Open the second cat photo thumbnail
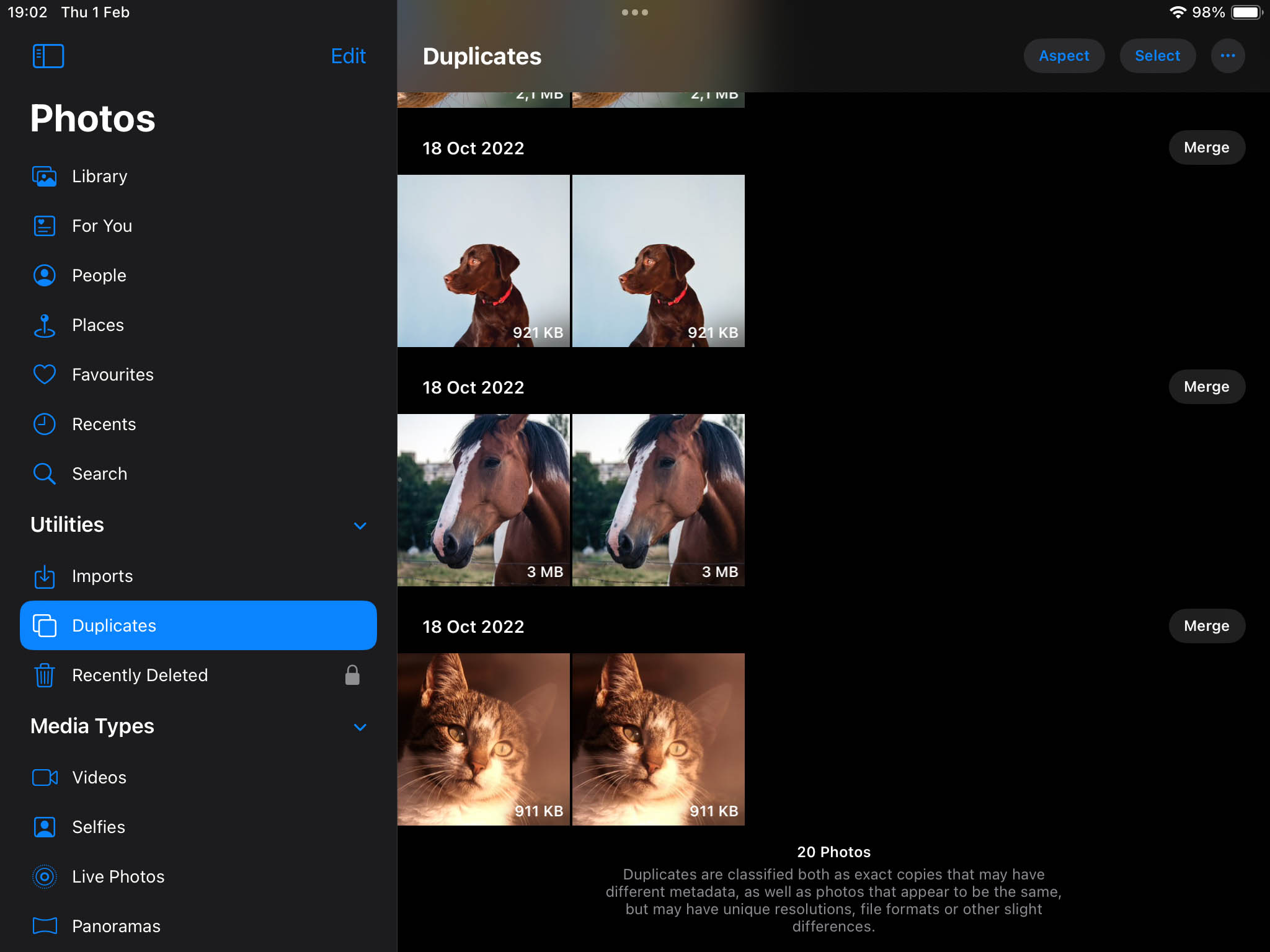Screen dimensions: 1270x952 [658, 739]
